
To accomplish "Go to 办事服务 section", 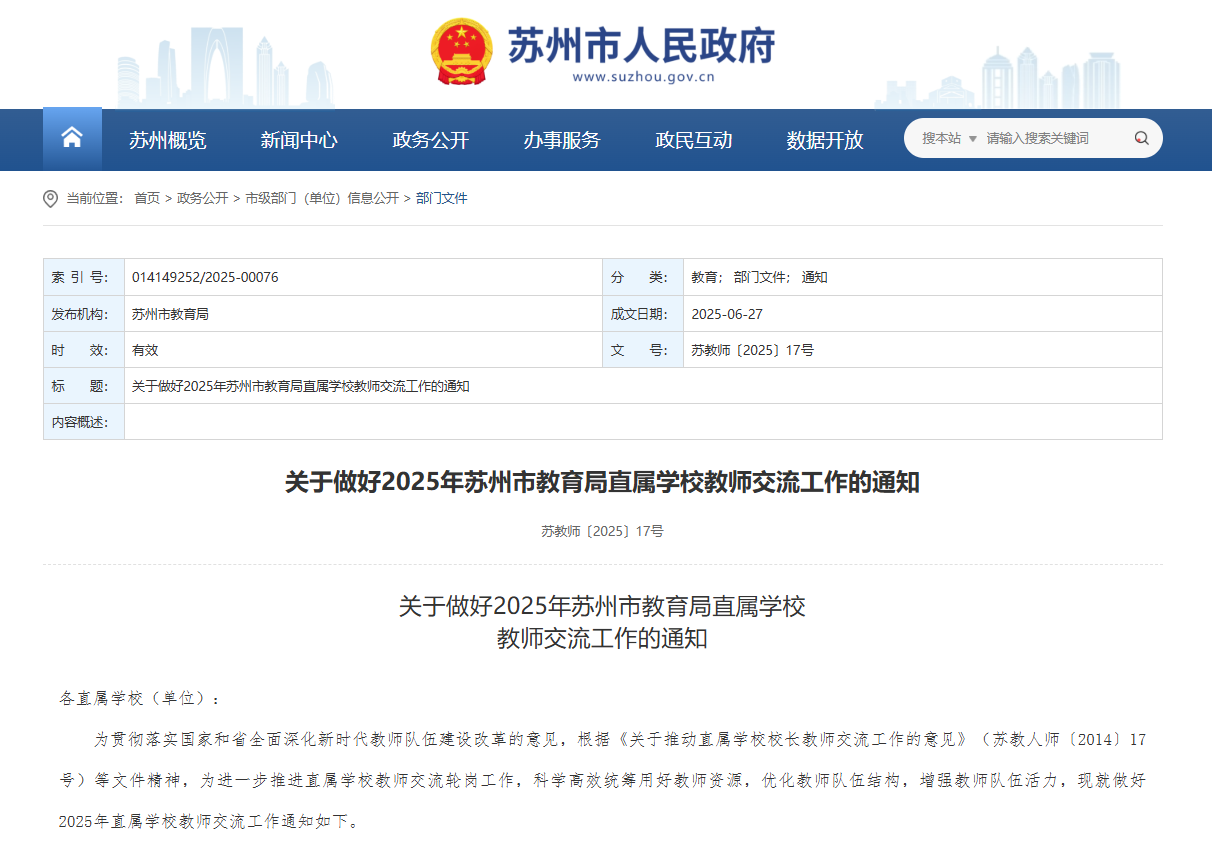I will pyautogui.click(x=561, y=140).
